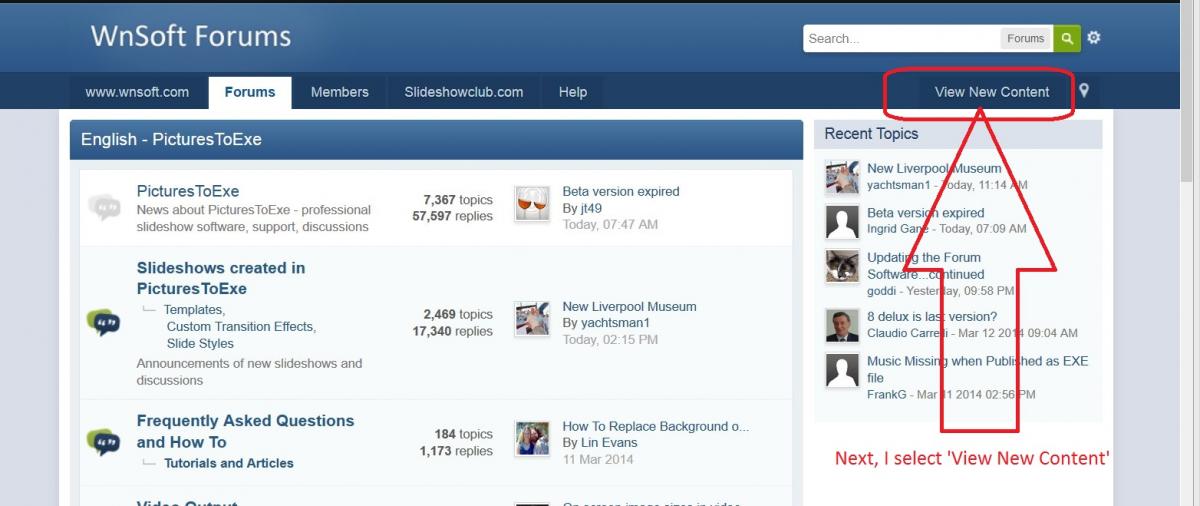1200x506 pixels.
Task: Open the Members nav item
Action: point(340,92)
